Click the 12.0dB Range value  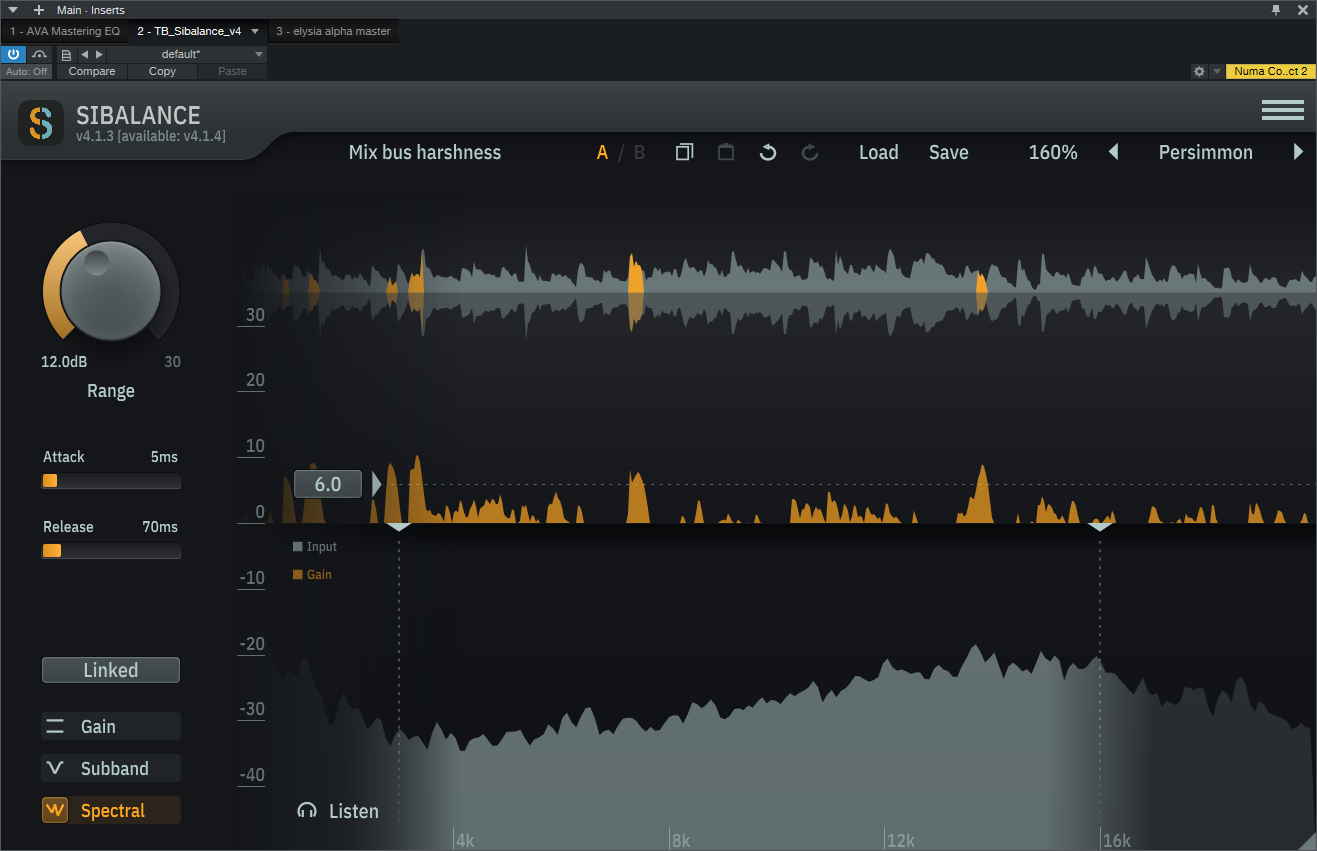(x=64, y=362)
